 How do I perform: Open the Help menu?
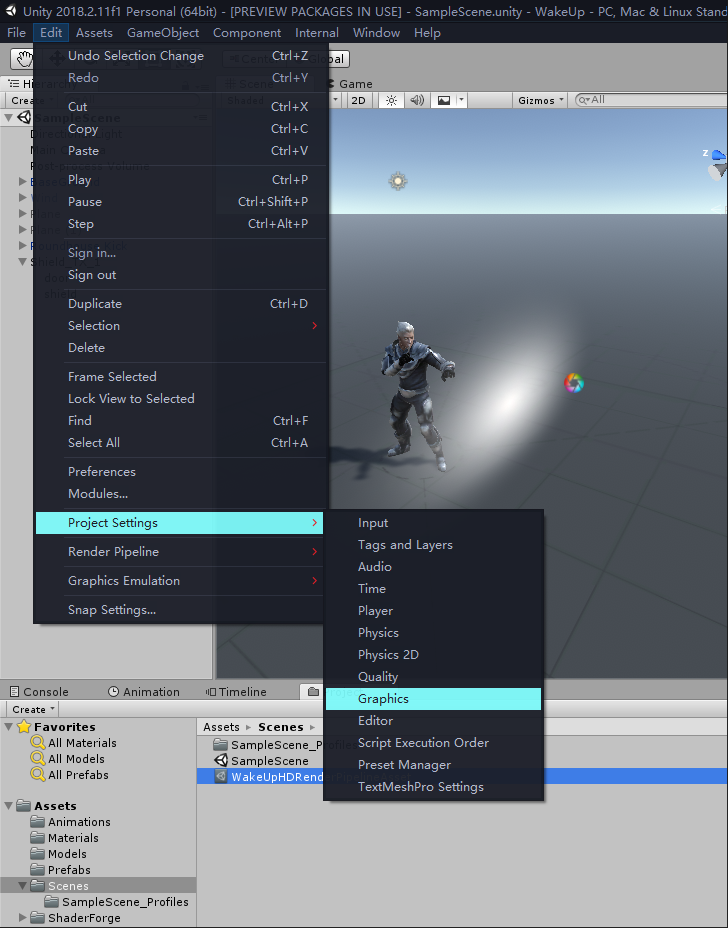[427, 33]
